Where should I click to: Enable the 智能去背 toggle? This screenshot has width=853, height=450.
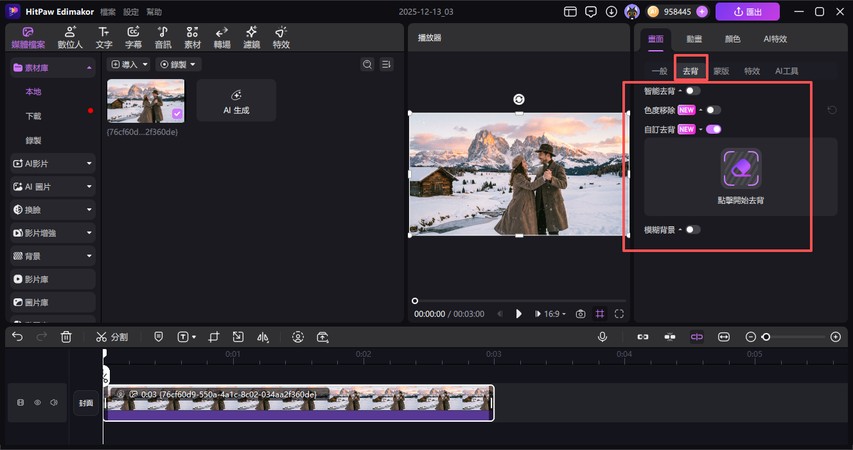pos(692,91)
